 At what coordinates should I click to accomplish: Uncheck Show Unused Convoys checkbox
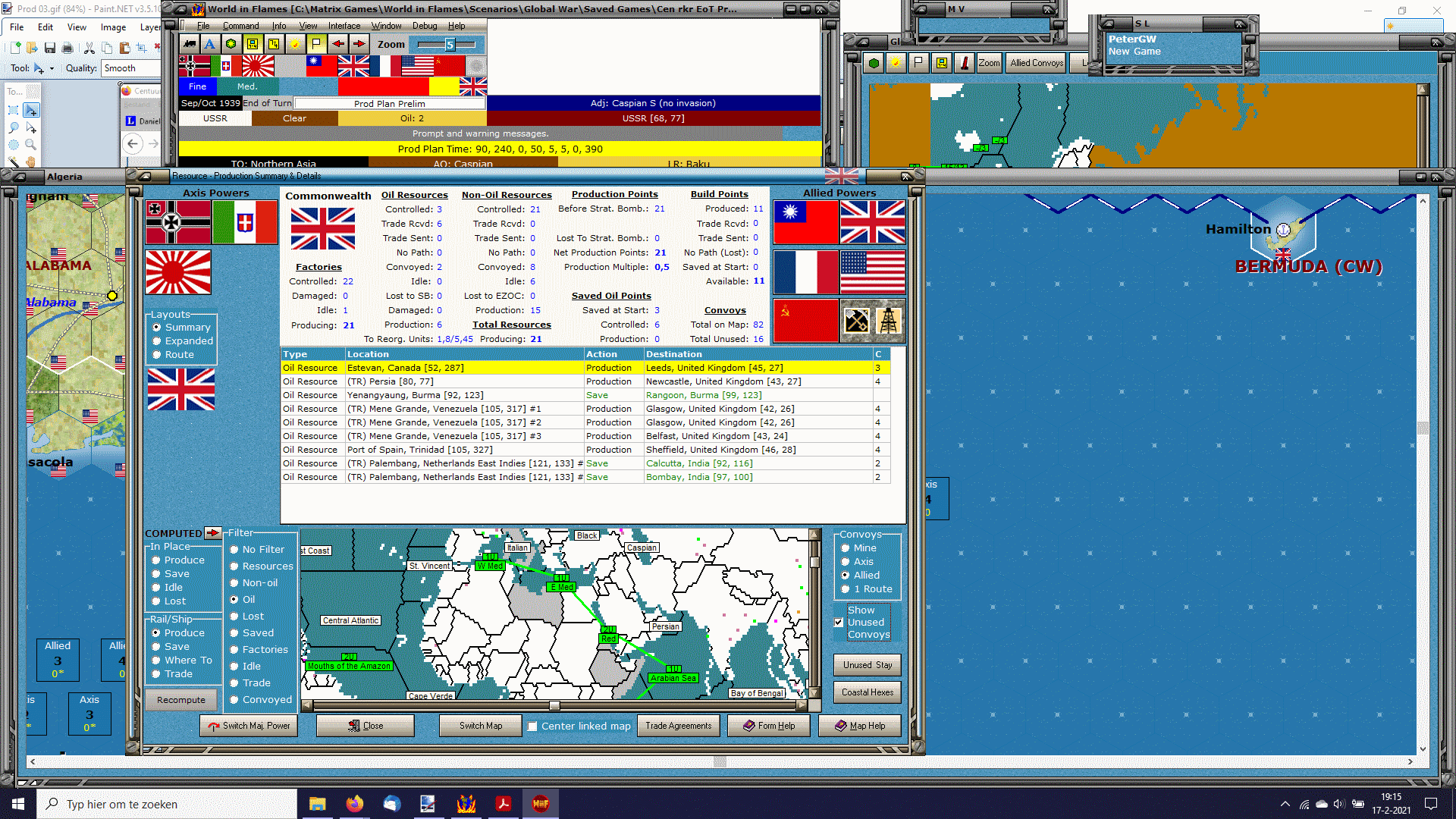pos(839,623)
